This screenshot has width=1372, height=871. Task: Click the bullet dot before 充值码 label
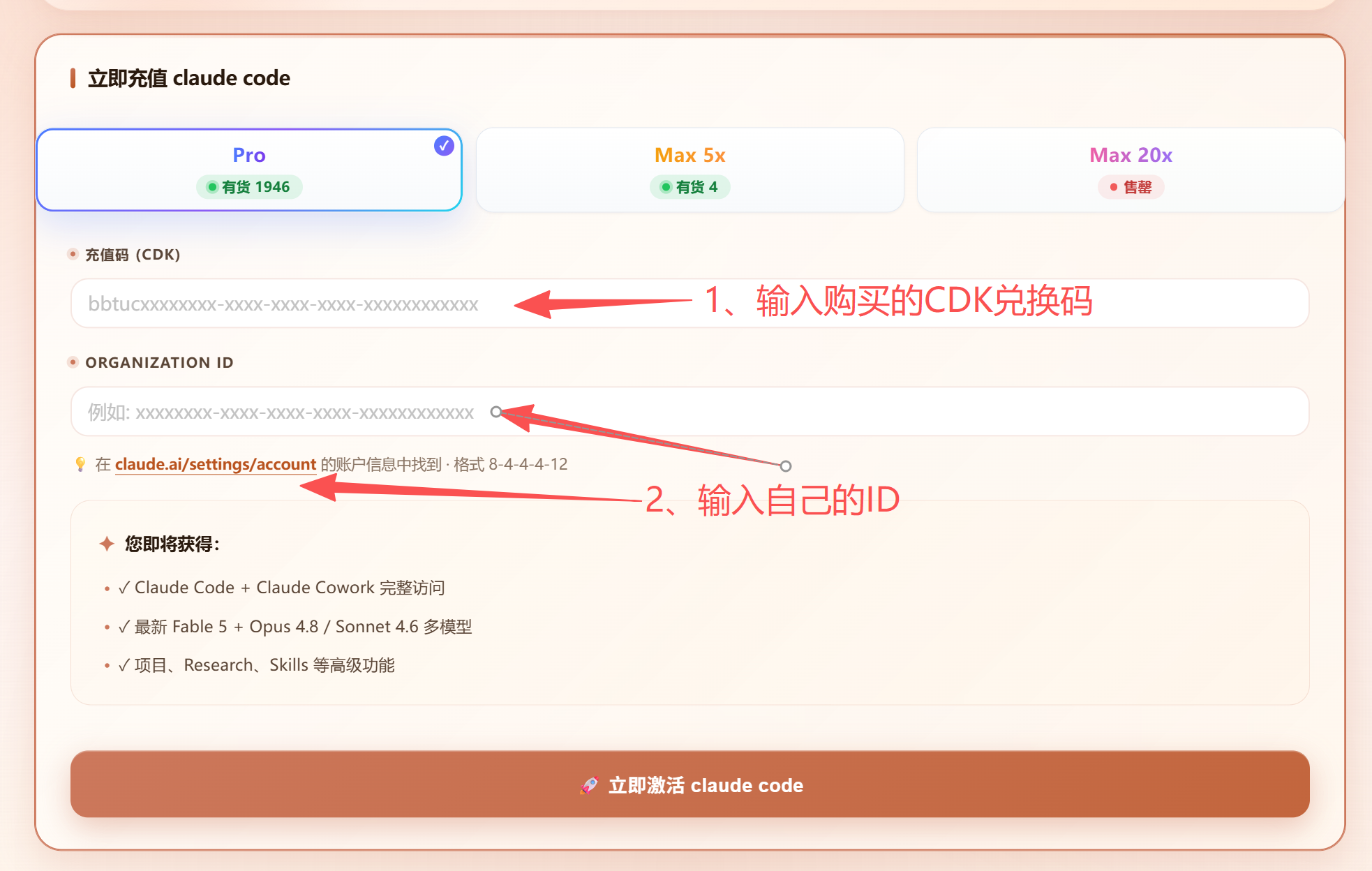[73, 254]
